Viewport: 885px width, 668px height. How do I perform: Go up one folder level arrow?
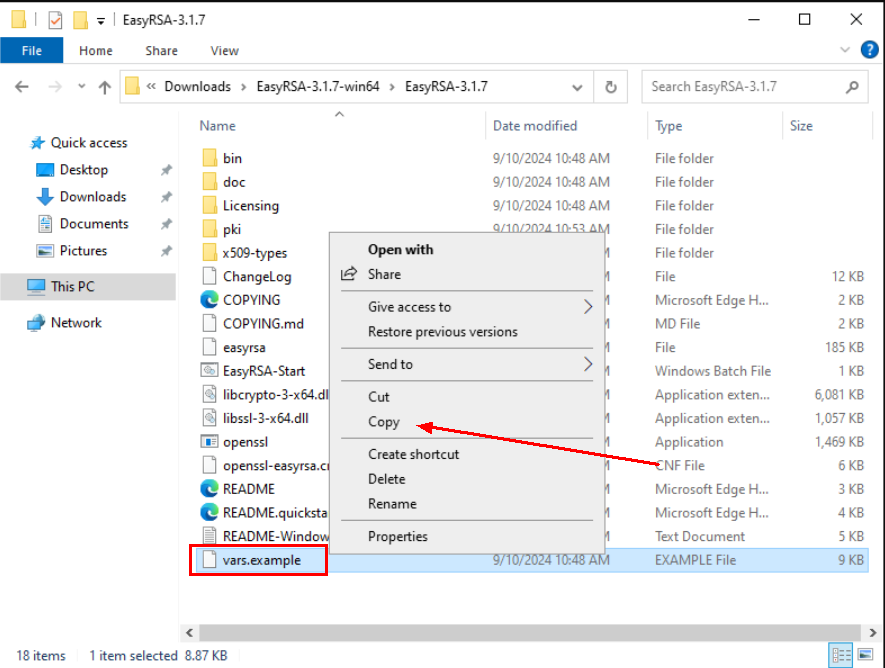click(x=104, y=87)
